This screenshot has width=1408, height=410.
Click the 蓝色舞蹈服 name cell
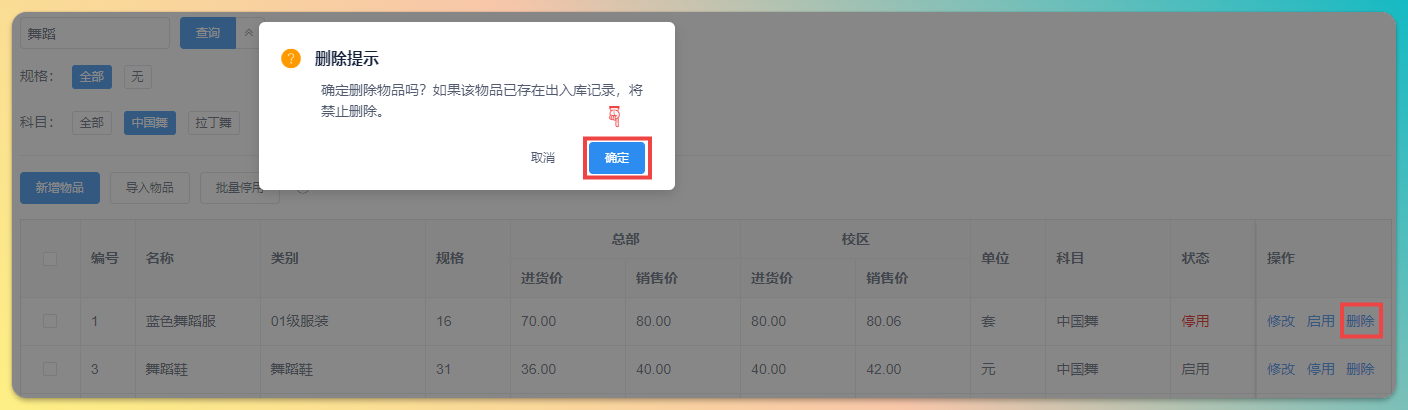click(181, 321)
